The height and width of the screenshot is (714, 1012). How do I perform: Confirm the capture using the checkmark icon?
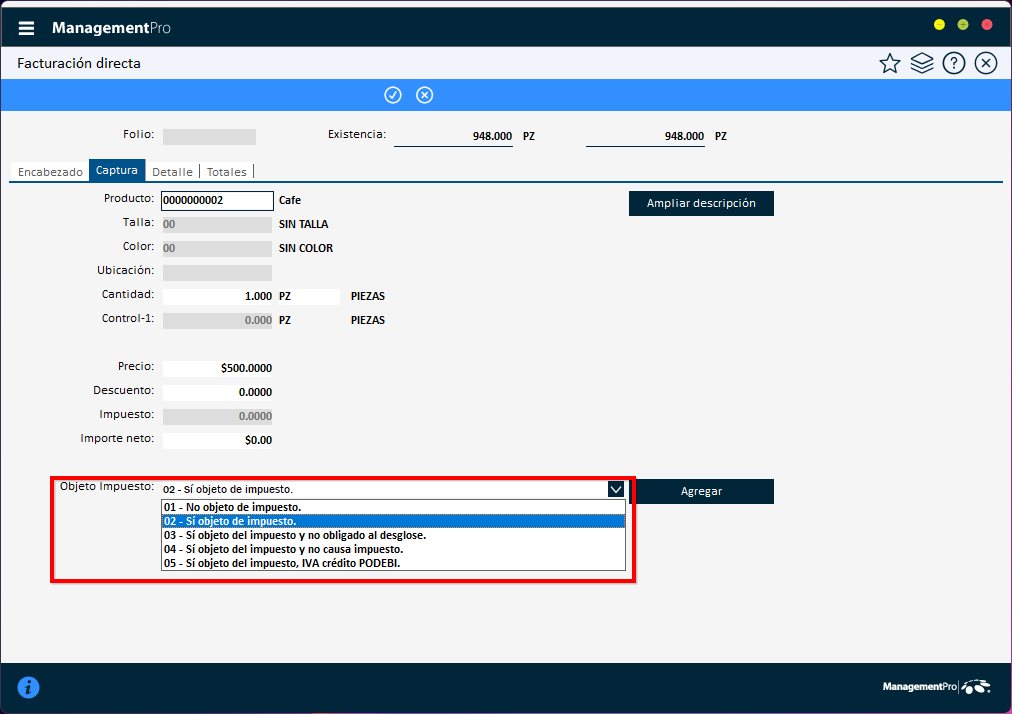393,94
